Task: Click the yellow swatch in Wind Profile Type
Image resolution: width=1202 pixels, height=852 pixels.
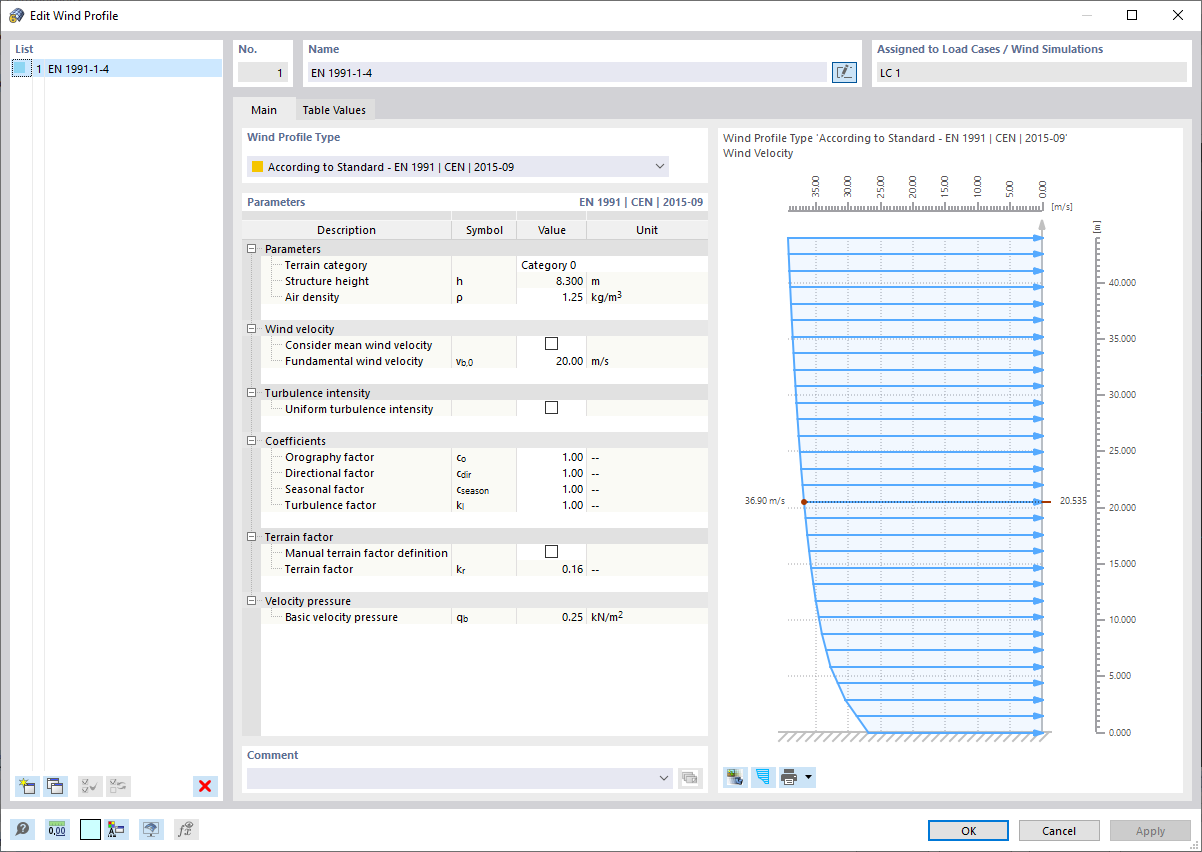Action: click(x=257, y=167)
